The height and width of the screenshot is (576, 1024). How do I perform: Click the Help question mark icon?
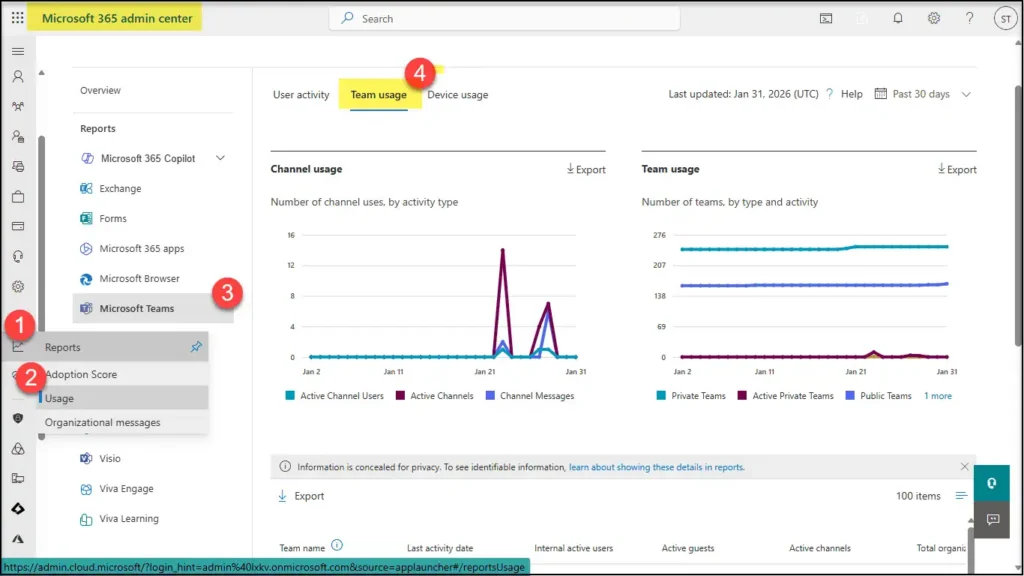coord(969,18)
